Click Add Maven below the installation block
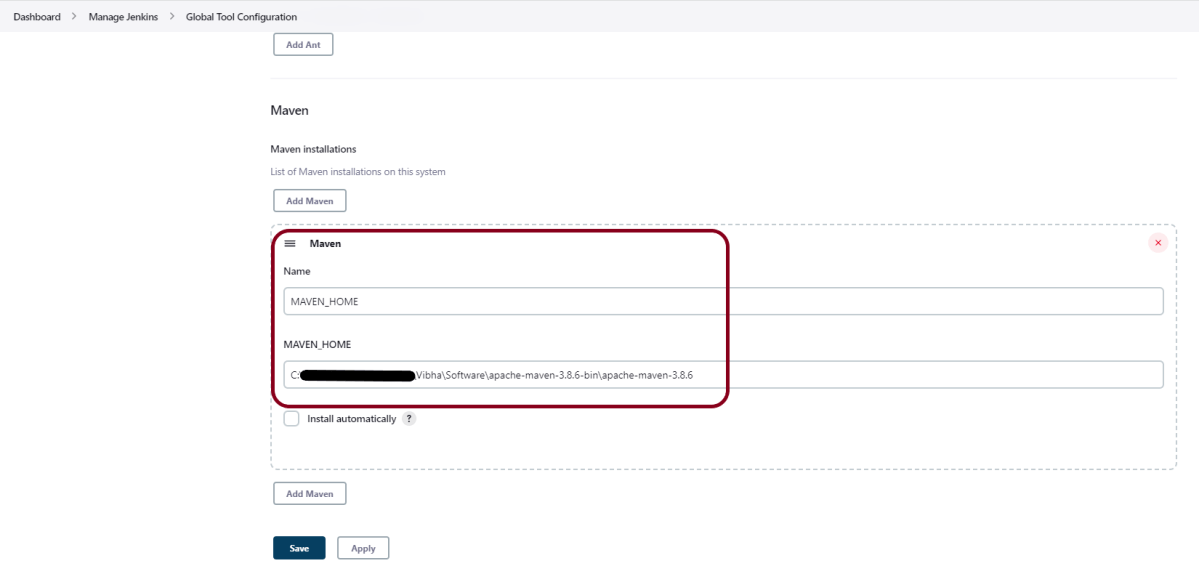This screenshot has width=1199, height=582. pos(310,494)
